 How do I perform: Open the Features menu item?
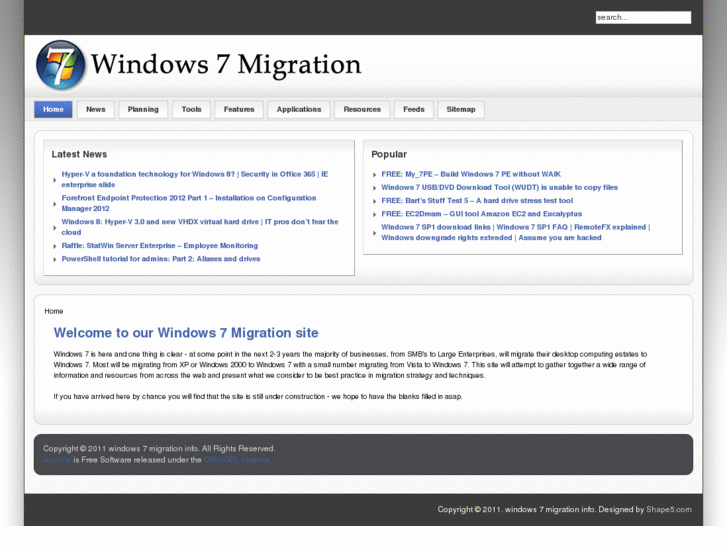point(239,109)
